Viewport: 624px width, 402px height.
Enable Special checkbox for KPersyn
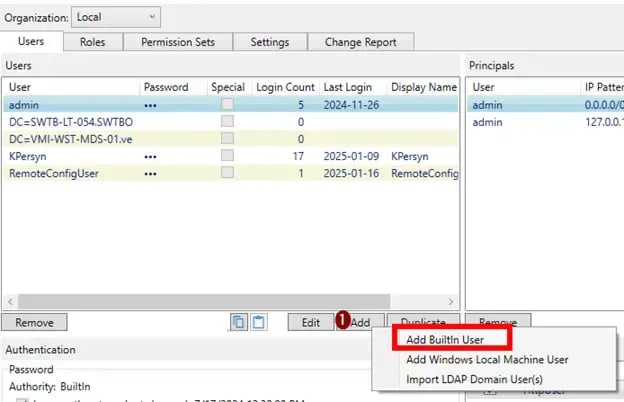point(228,156)
